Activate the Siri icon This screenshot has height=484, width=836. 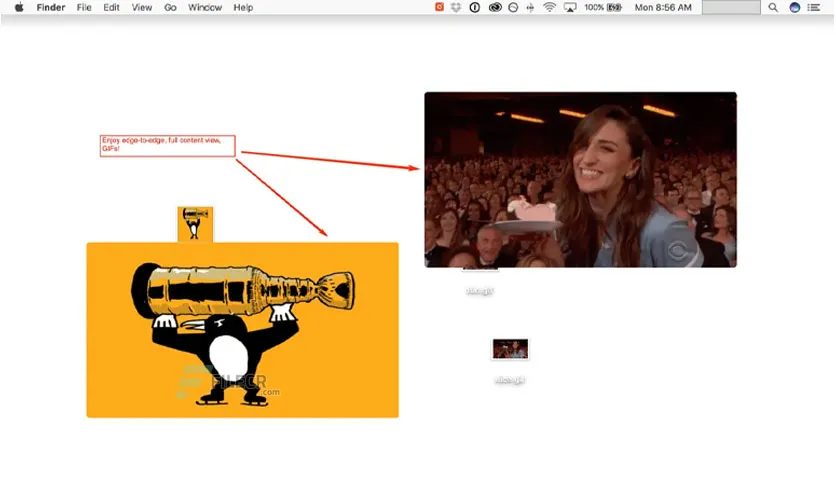[x=794, y=7]
